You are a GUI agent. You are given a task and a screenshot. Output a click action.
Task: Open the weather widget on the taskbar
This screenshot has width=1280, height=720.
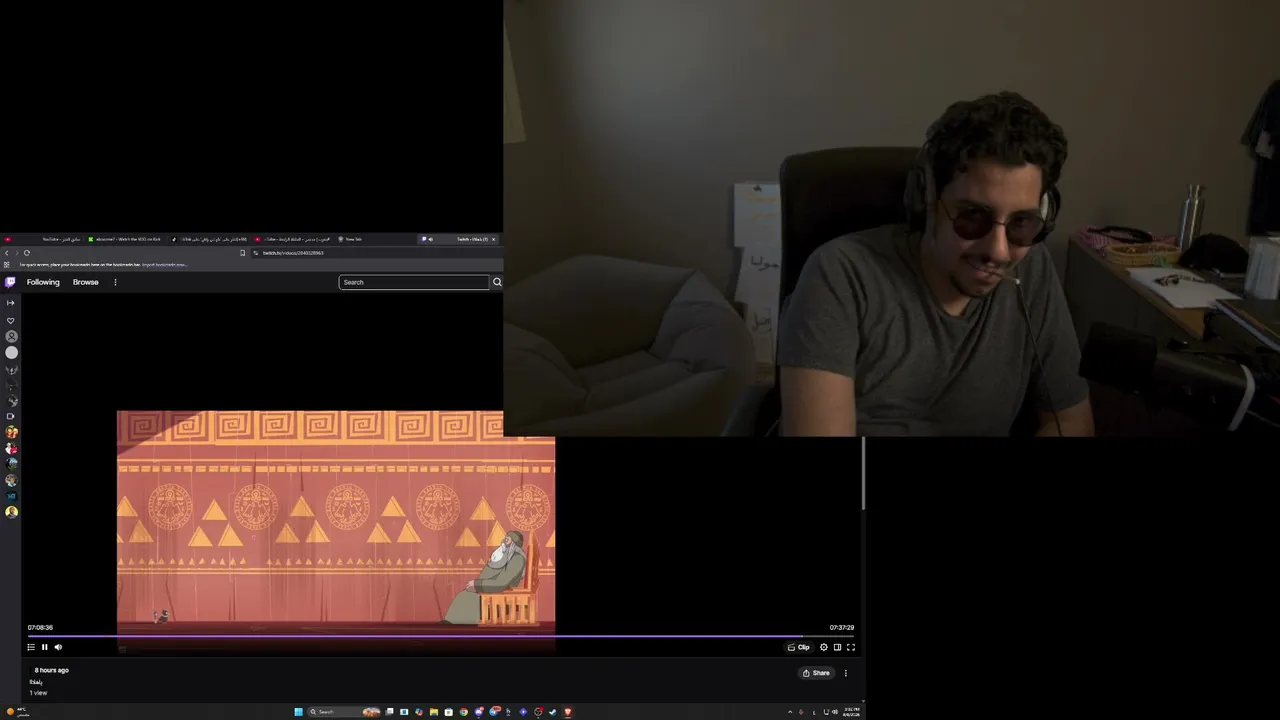click(x=18, y=712)
